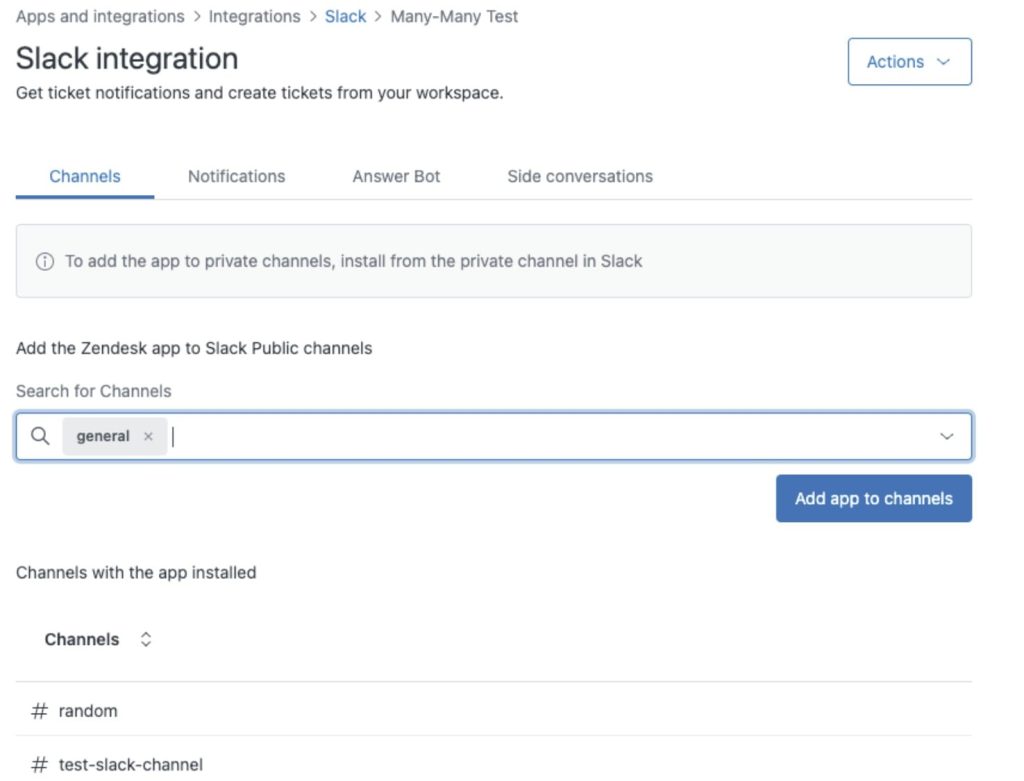The height and width of the screenshot is (781, 1024).
Task: Click the info icon in banner
Action: (x=44, y=261)
